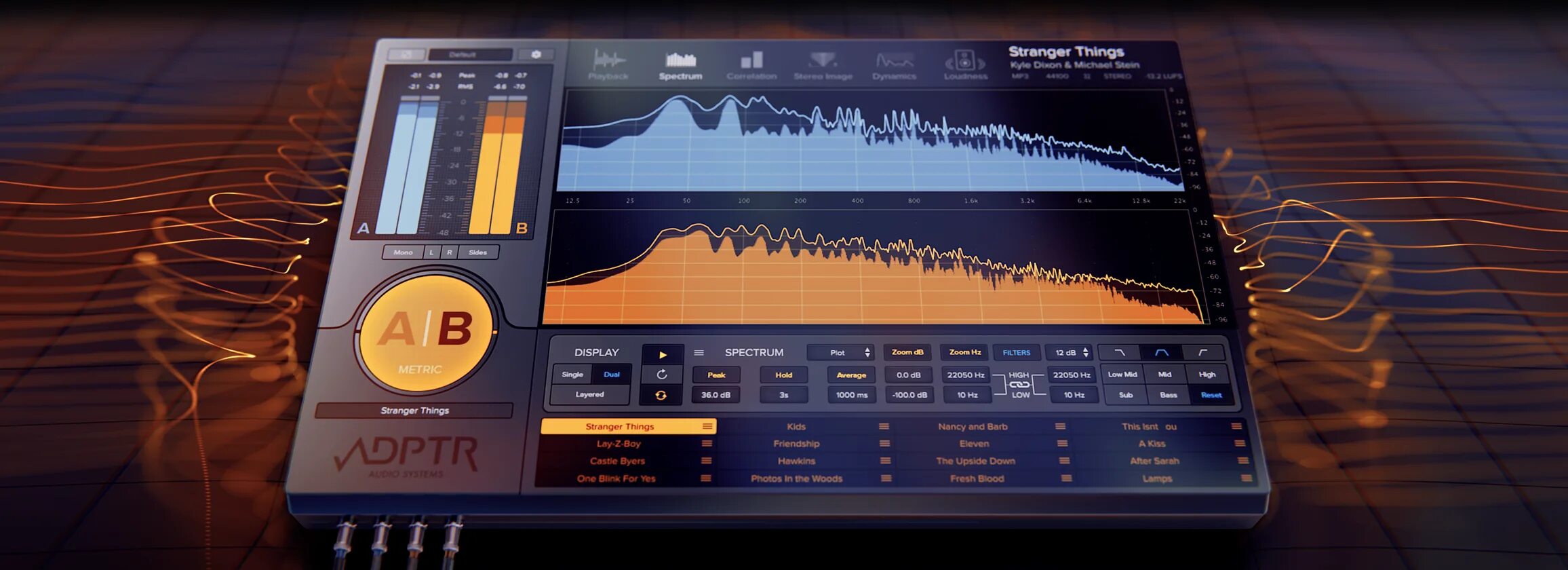
Task: Click the restart circular arrow icon
Action: [662, 375]
